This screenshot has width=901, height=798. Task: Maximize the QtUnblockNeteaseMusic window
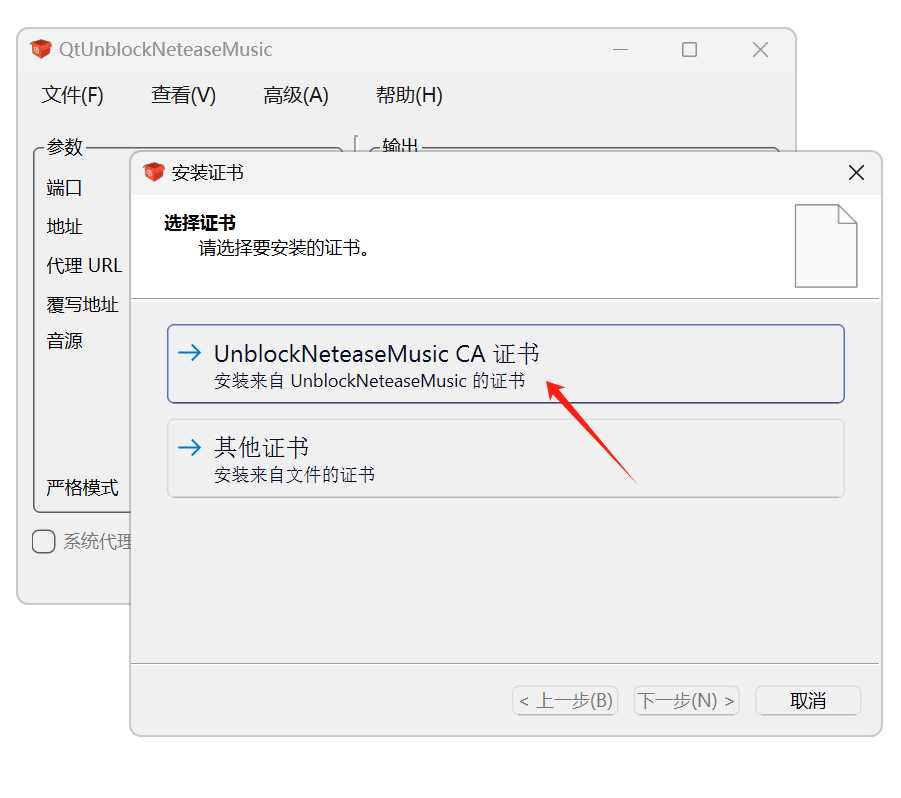click(689, 50)
